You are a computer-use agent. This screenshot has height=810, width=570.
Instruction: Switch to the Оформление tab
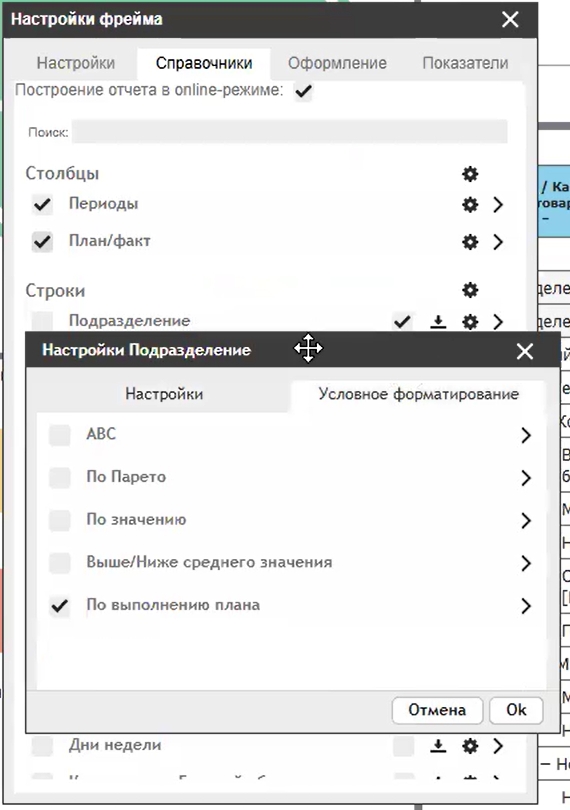coord(337,63)
